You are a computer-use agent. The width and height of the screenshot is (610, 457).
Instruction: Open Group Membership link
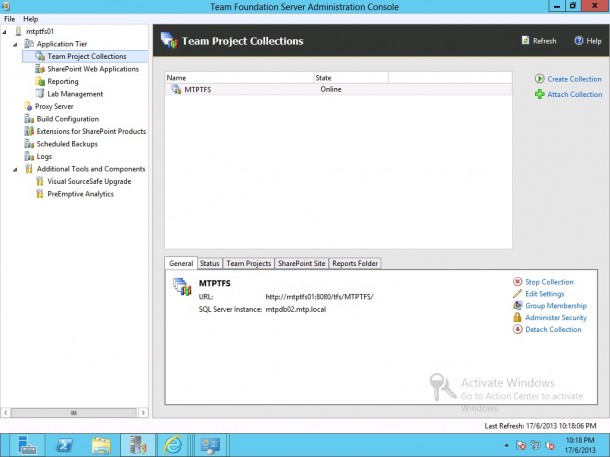[556, 306]
